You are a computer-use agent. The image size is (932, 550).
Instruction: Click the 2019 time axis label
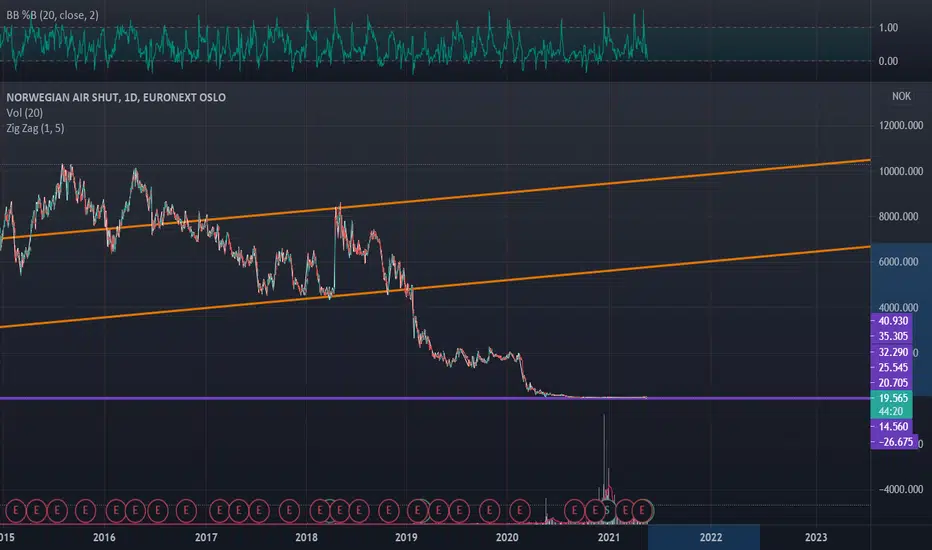coord(406,537)
